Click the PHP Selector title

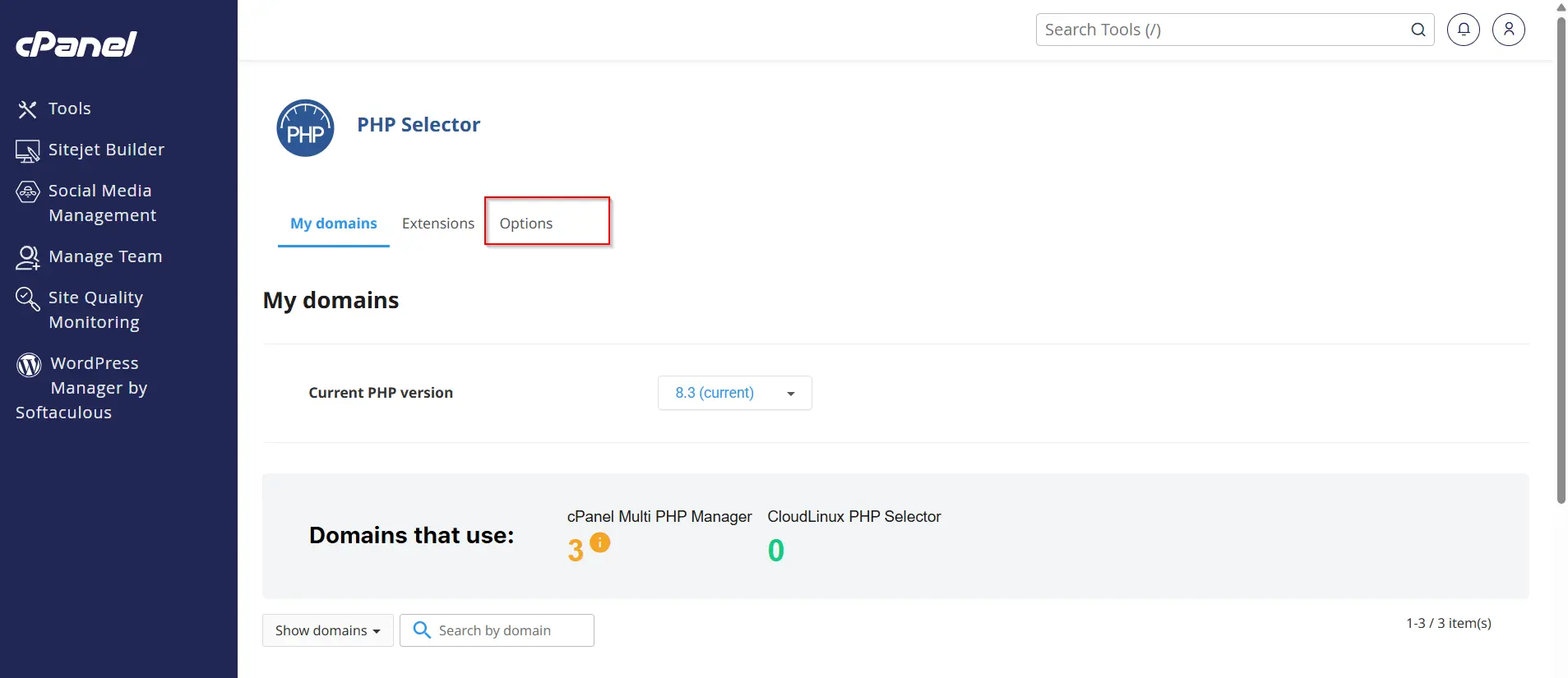click(419, 125)
